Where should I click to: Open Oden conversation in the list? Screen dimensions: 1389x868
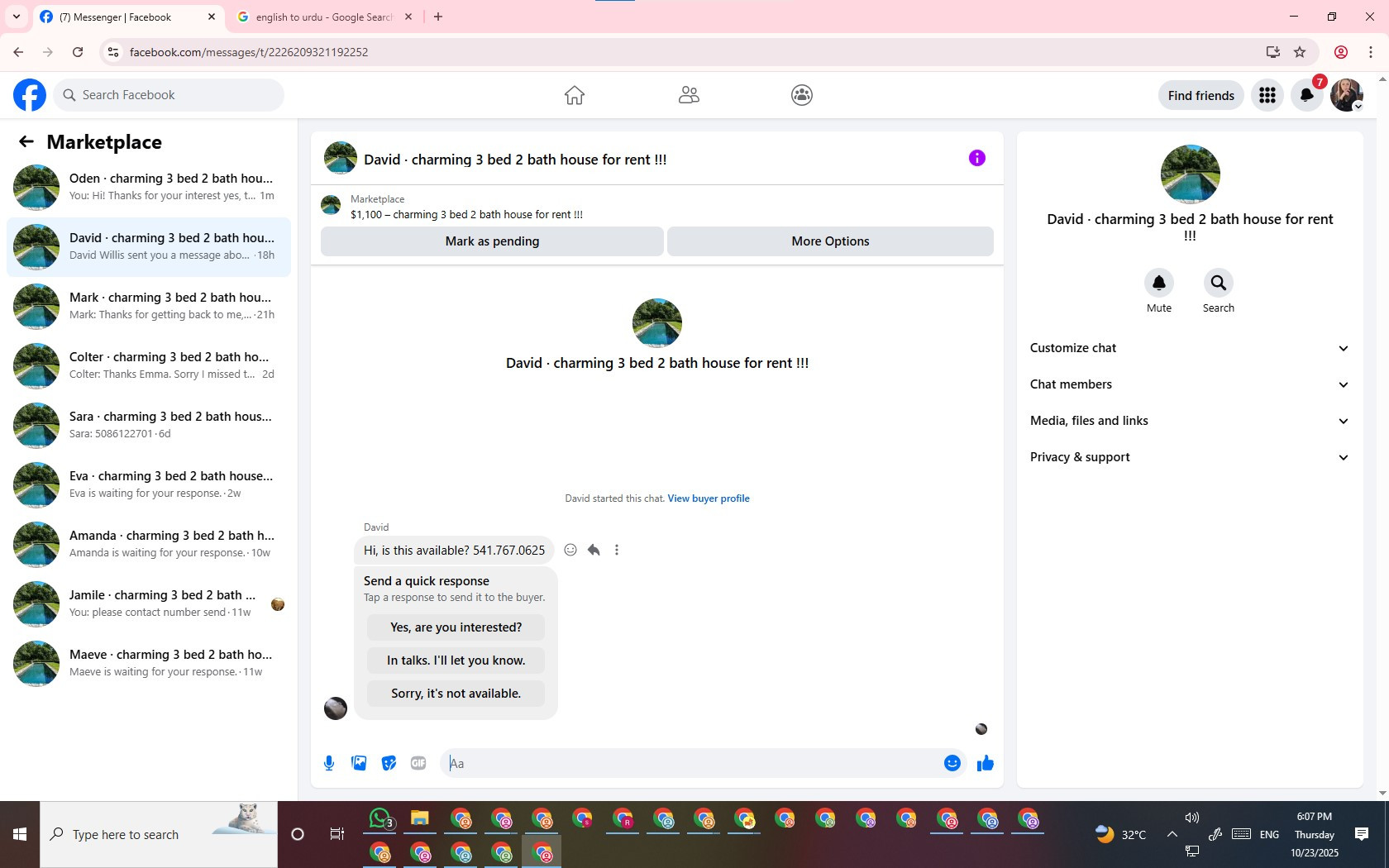(149, 188)
